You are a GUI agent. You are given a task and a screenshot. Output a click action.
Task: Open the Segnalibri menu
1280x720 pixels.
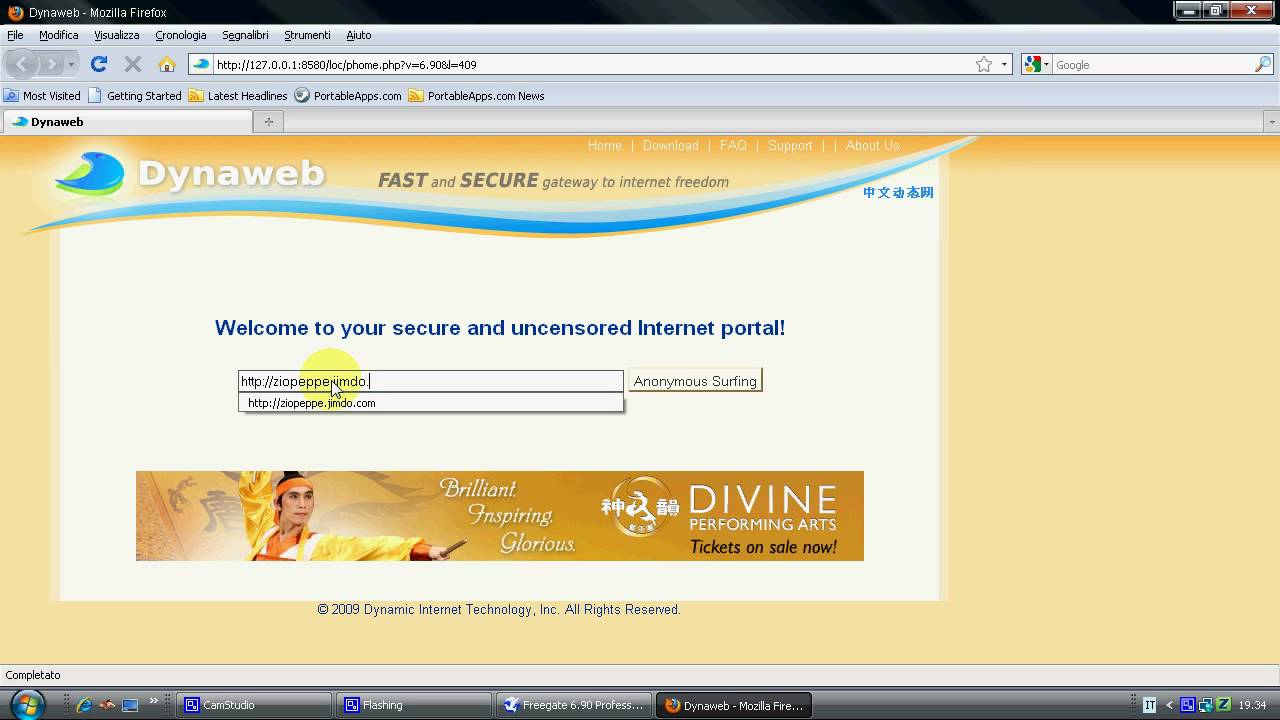[x=245, y=35]
